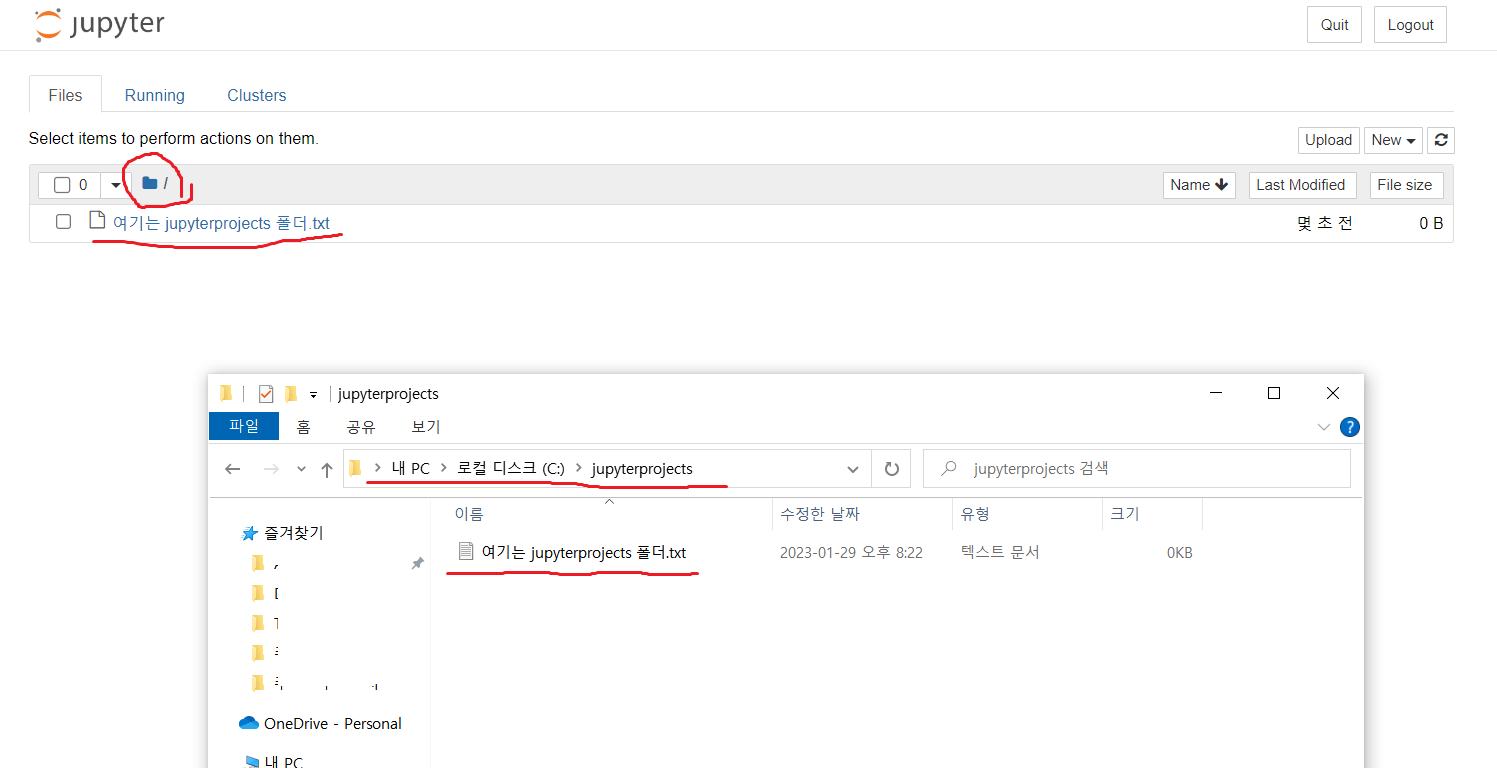Click the Properties checkmark icon in Explorer title bar
This screenshot has width=1497, height=768.
[x=266, y=394]
